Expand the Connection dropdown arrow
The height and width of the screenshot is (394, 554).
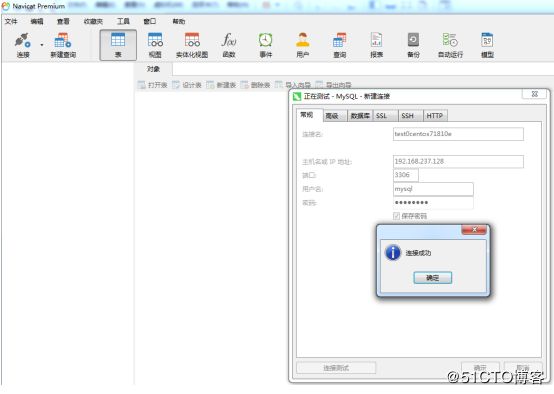pyautogui.click(x=42, y=45)
